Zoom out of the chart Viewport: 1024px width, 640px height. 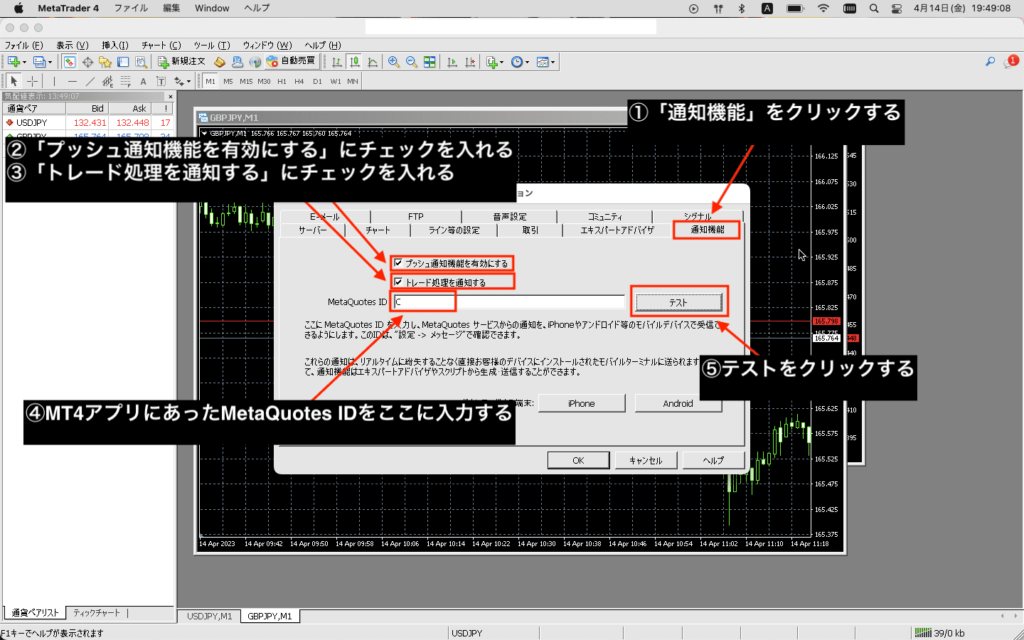411,62
